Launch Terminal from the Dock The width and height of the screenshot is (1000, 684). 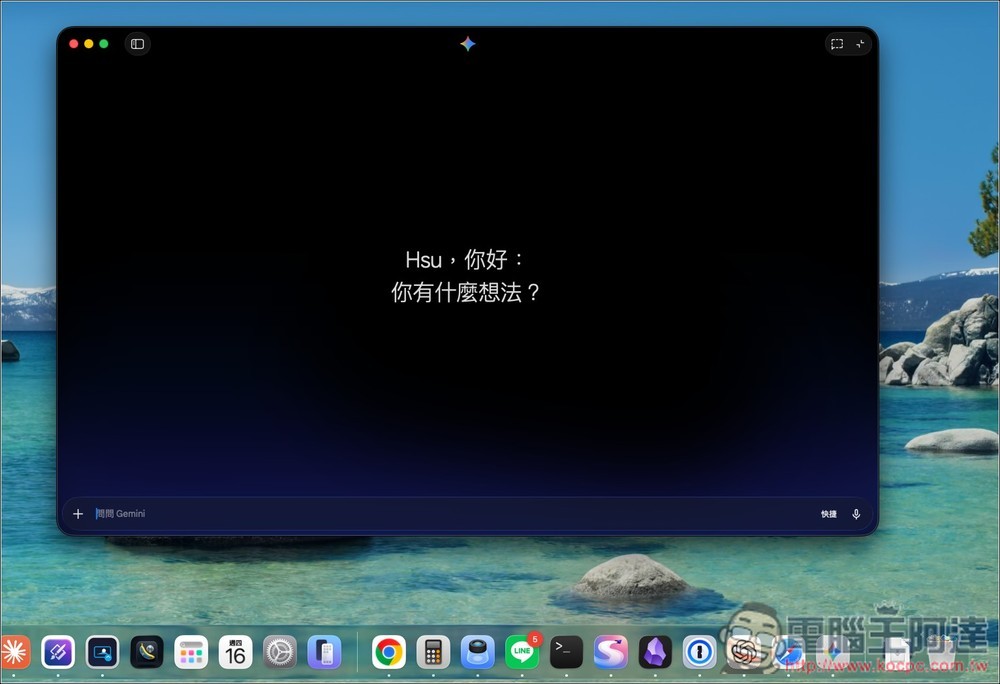pyautogui.click(x=565, y=651)
